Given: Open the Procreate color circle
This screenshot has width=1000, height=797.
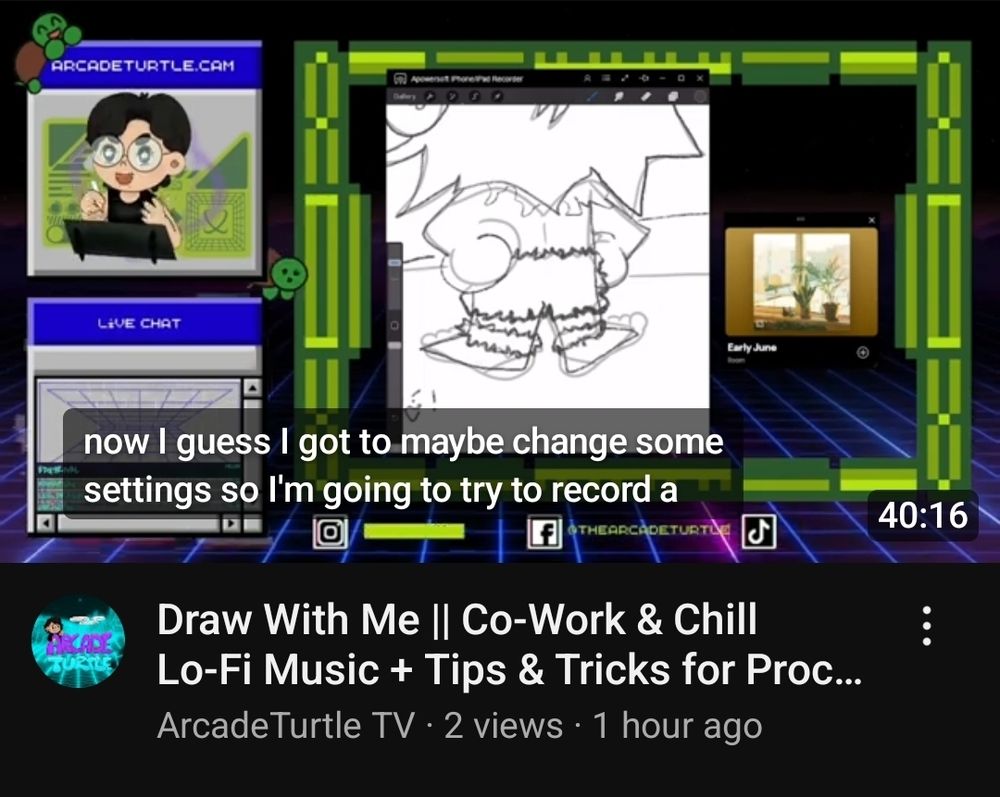Looking at the screenshot, I should [x=700, y=96].
